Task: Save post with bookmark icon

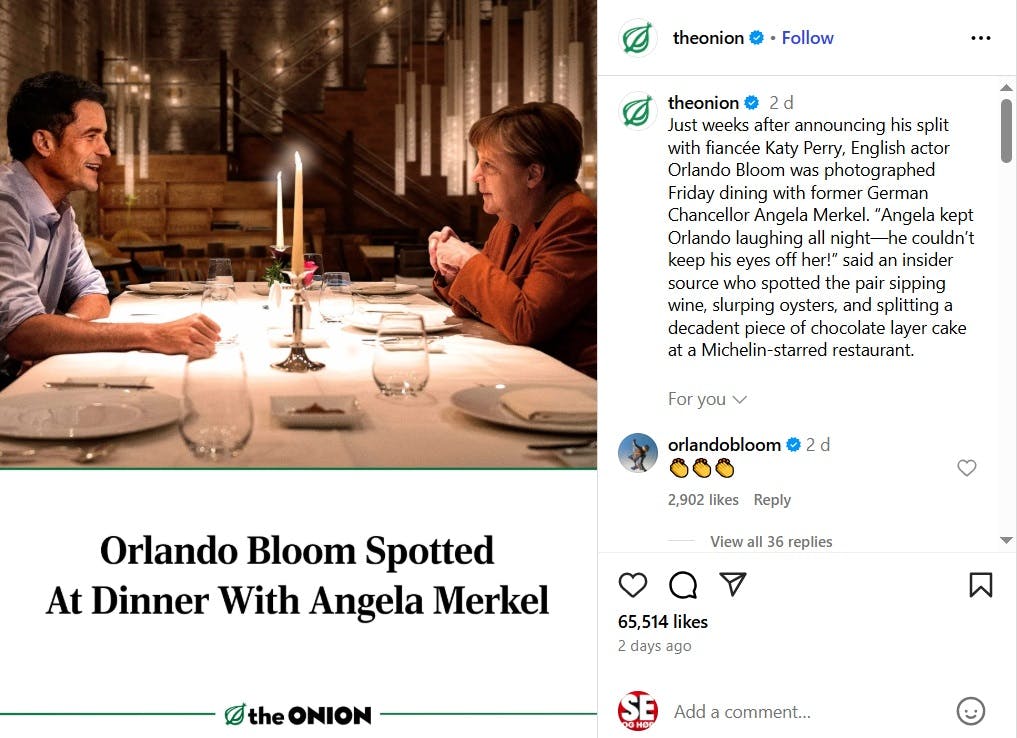Action: pos(980,584)
